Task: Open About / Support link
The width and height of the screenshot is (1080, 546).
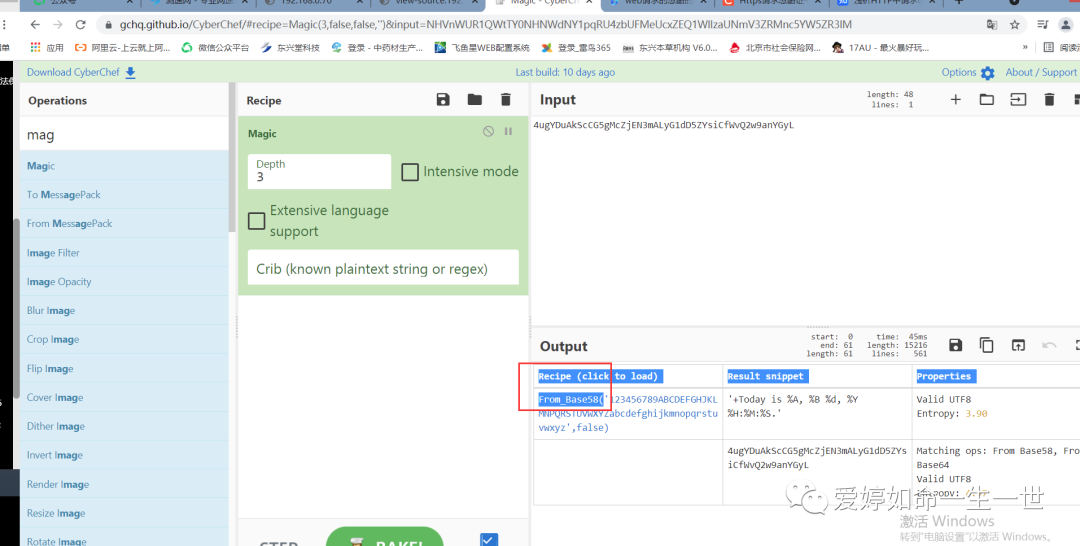Action: coord(1041,72)
